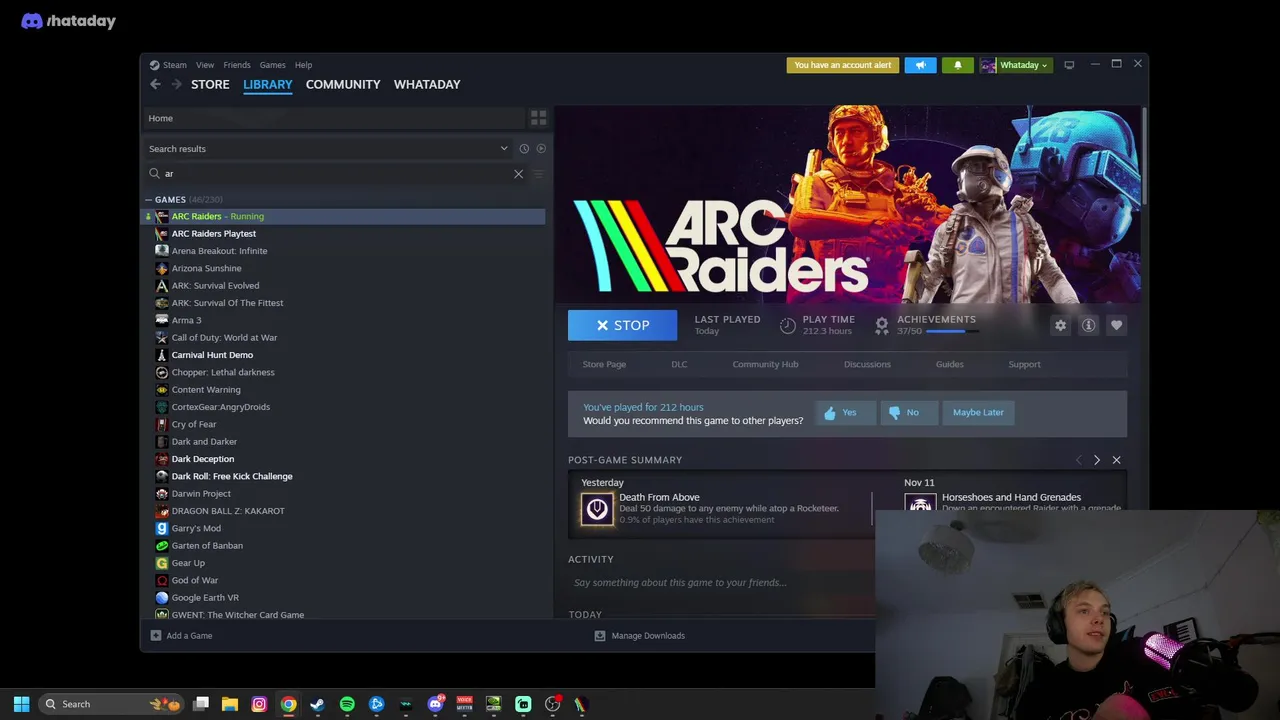Viewport: 1280px width, 720px height.
Task: Open OBS Studio from the taskbar
Action: pyautogui.click(x=552, y=704)
